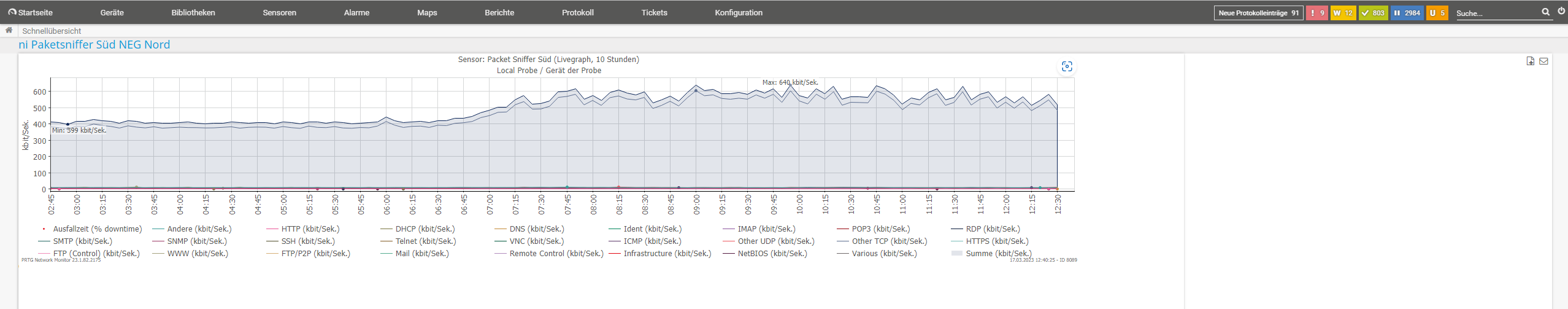
Task: Click the Schnellübersicht breadcrumb link
Action: pos(52,31)
